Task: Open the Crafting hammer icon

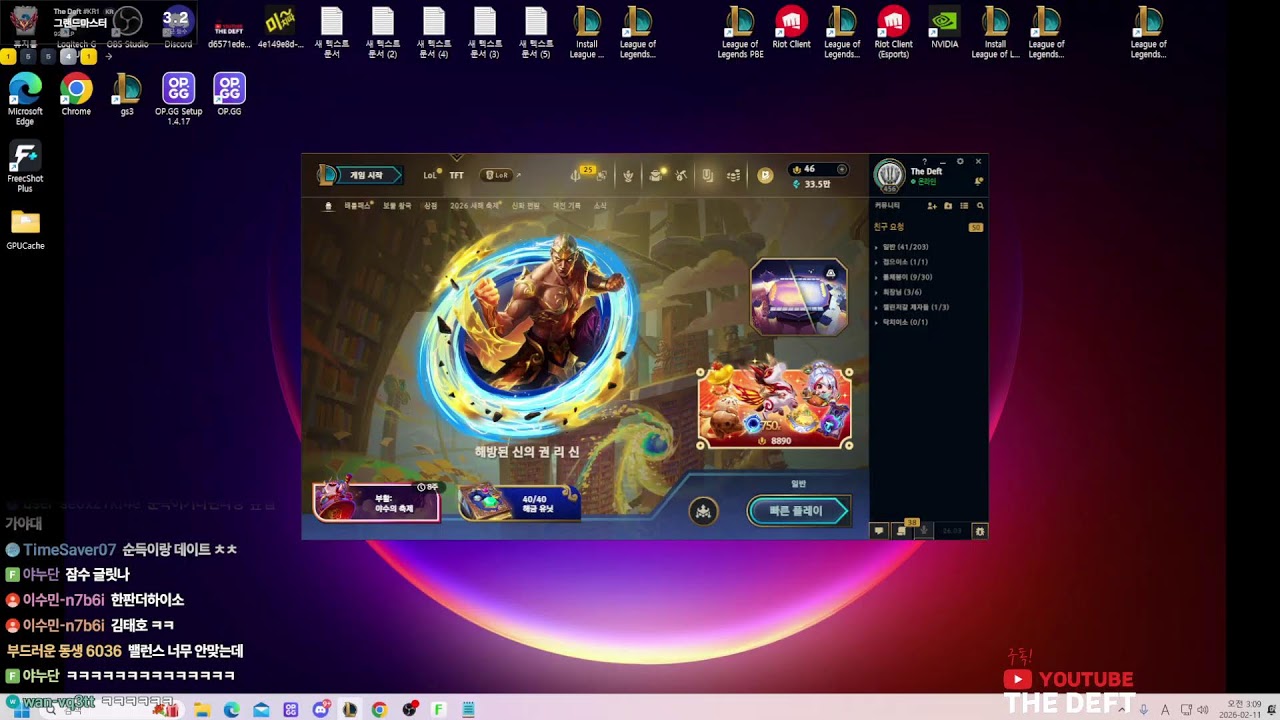Action: coord(681,175)
